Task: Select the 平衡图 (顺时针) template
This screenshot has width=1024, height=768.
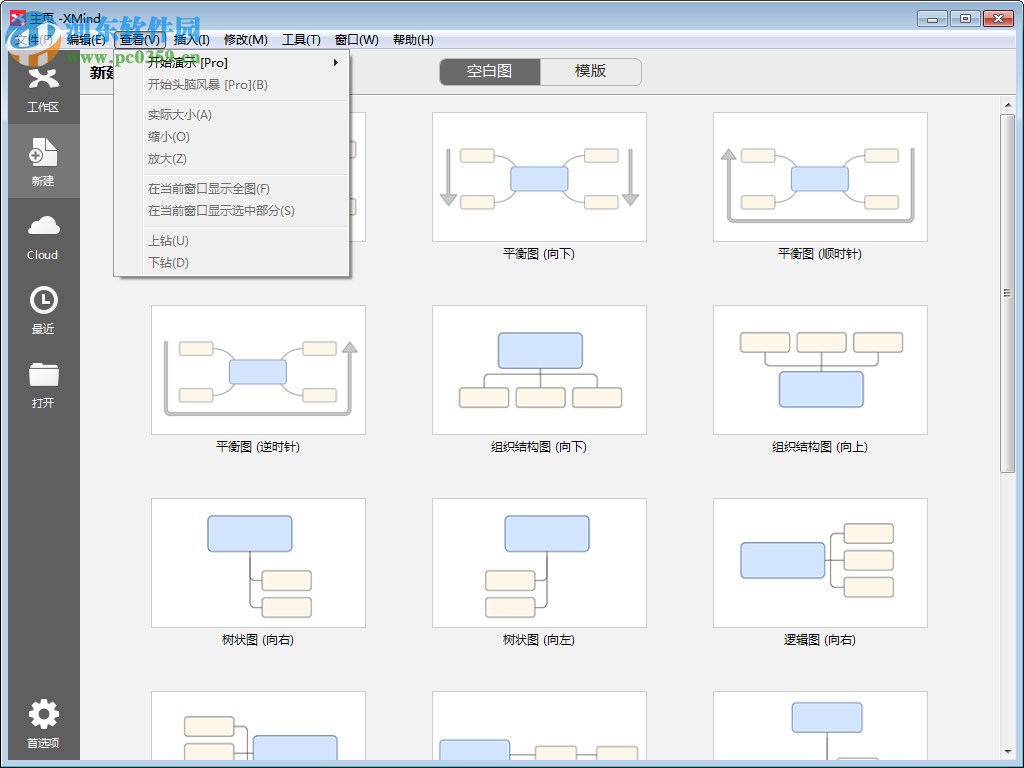Action: click(820, 176)
